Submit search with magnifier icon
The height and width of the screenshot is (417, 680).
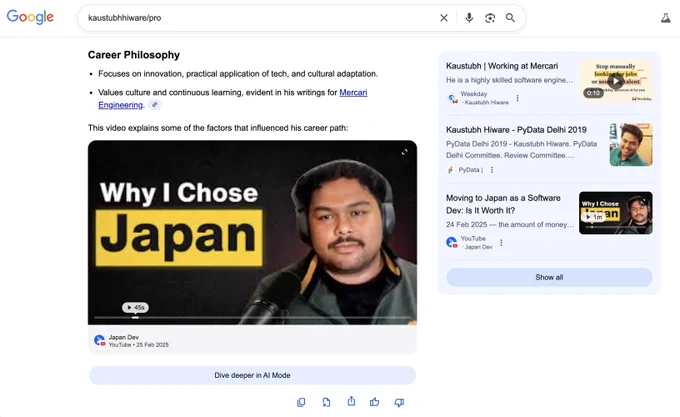coord(510,18)
